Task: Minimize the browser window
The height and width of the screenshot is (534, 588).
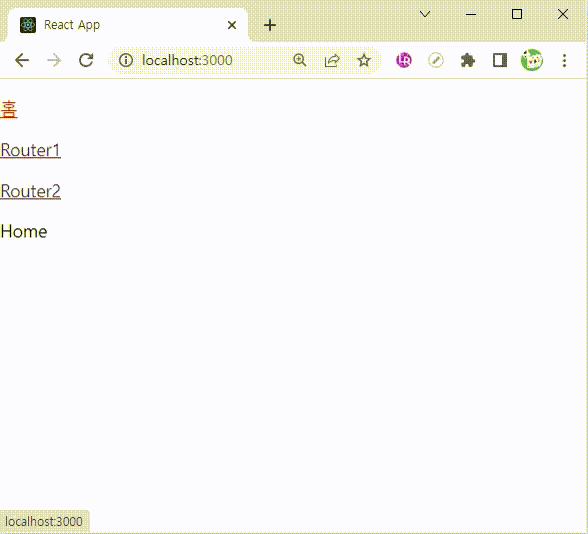Action: [471, 14]
